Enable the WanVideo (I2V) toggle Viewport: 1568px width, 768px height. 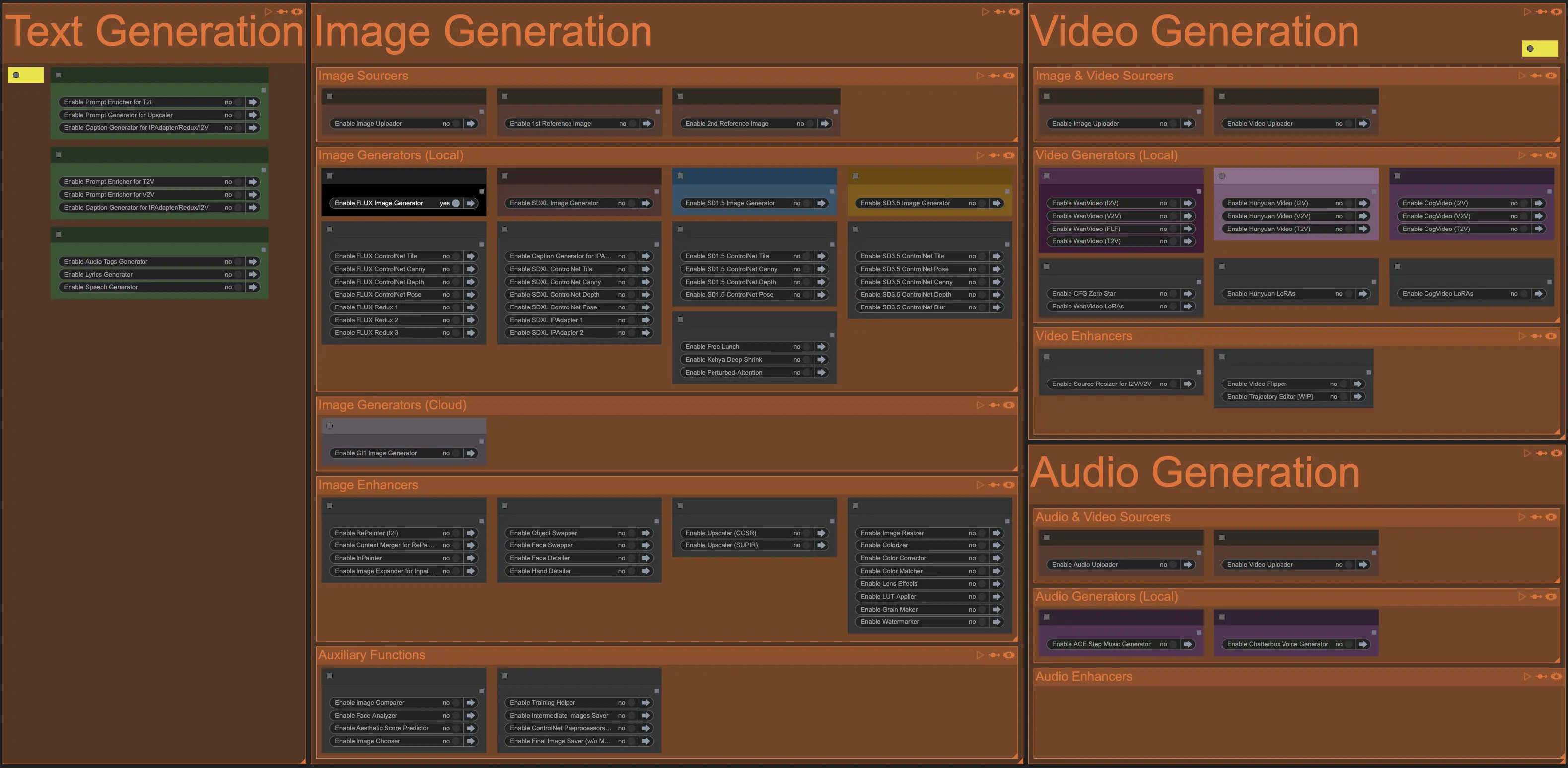coord(1173,203)
